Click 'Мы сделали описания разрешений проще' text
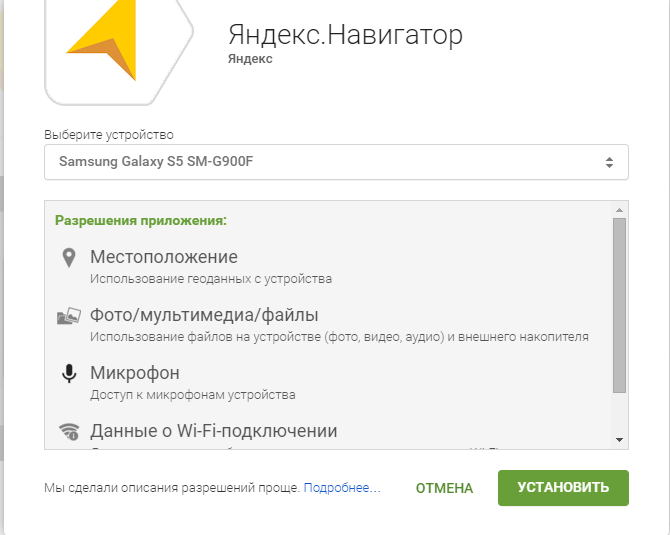Screen dimensions: 670x535 [172, 488]
